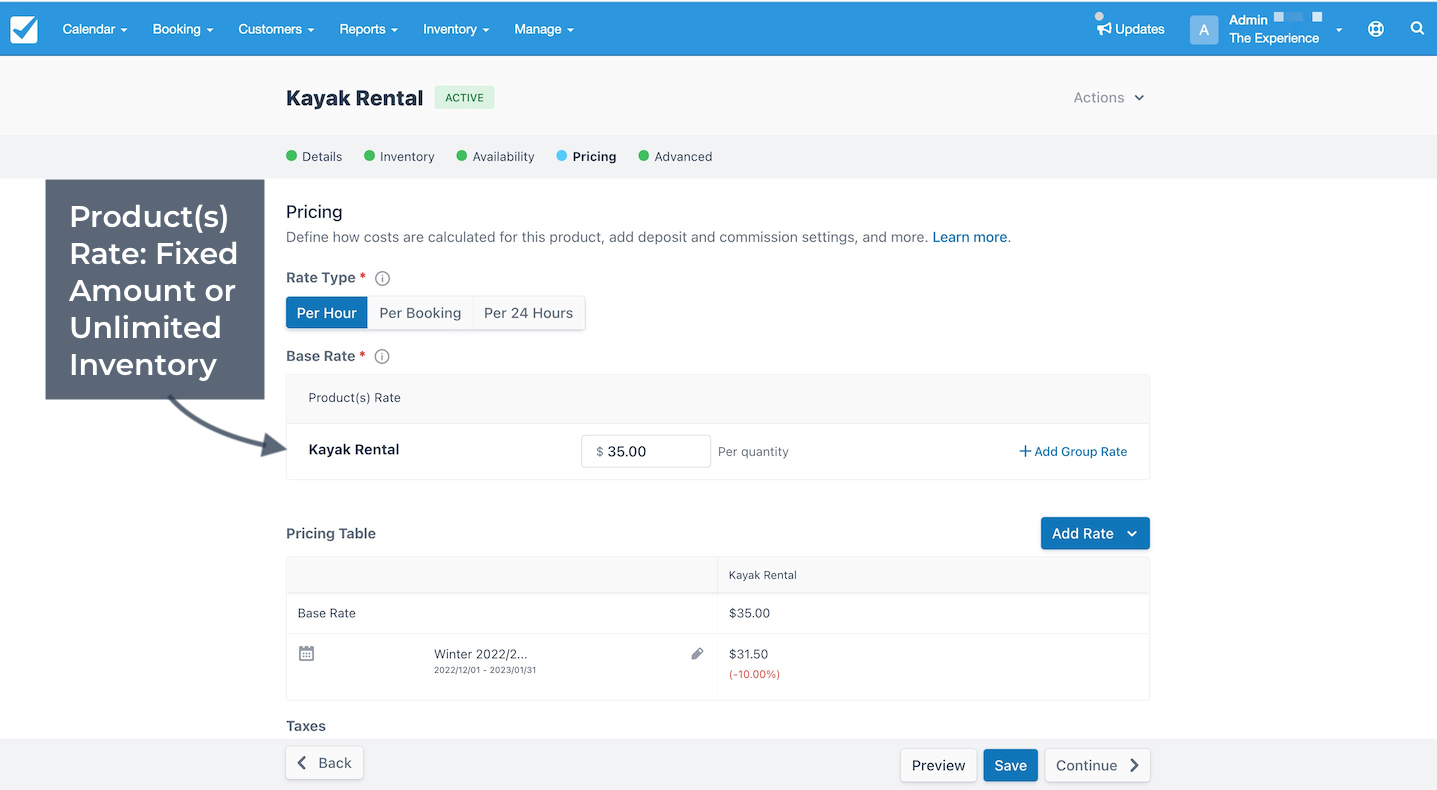This screenshot has height=790, width=1437.
Task: Open the Inventory menu in top bar
Action: [456, 29]
